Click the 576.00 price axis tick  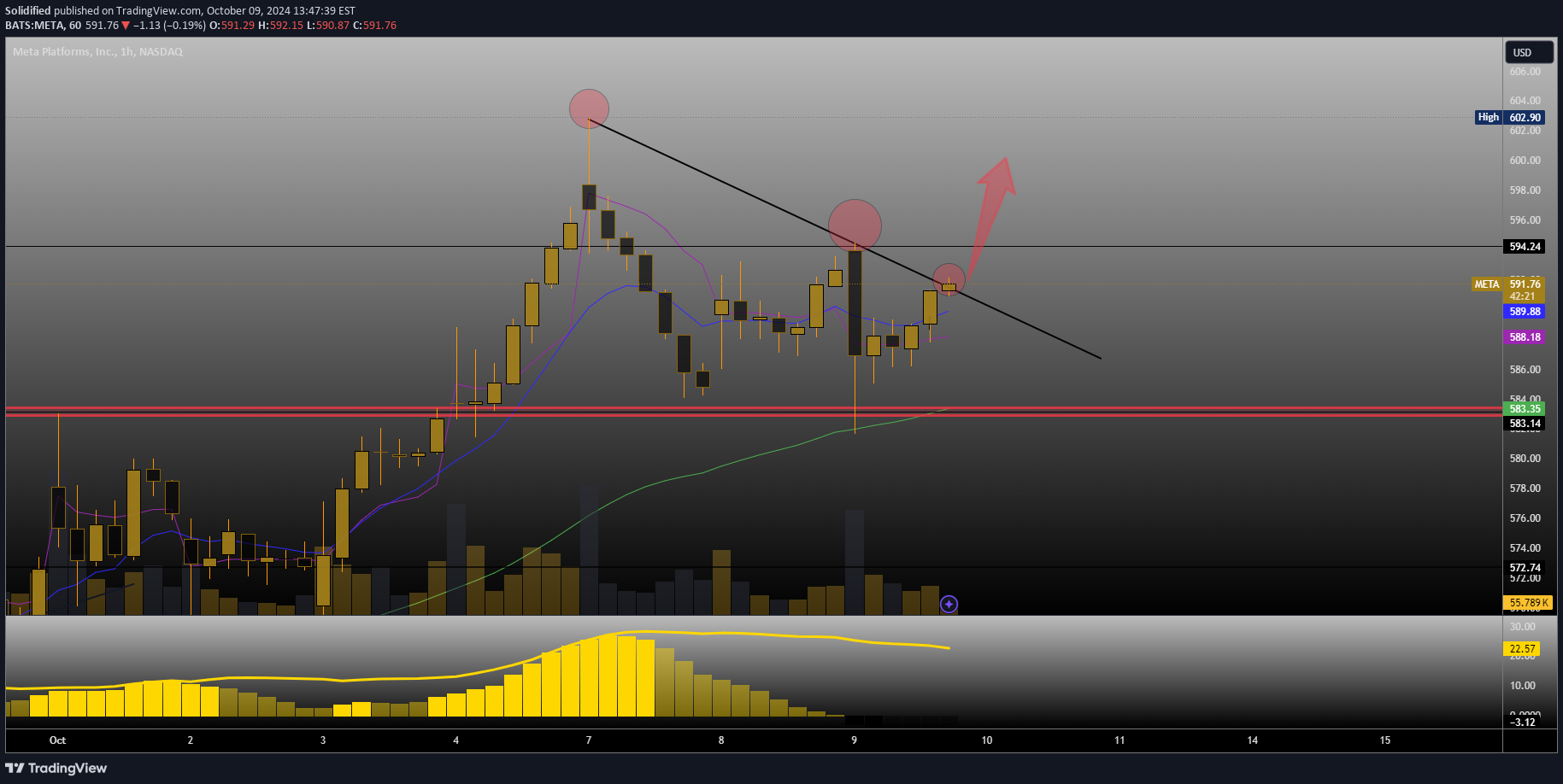[x=1525, y=518]
